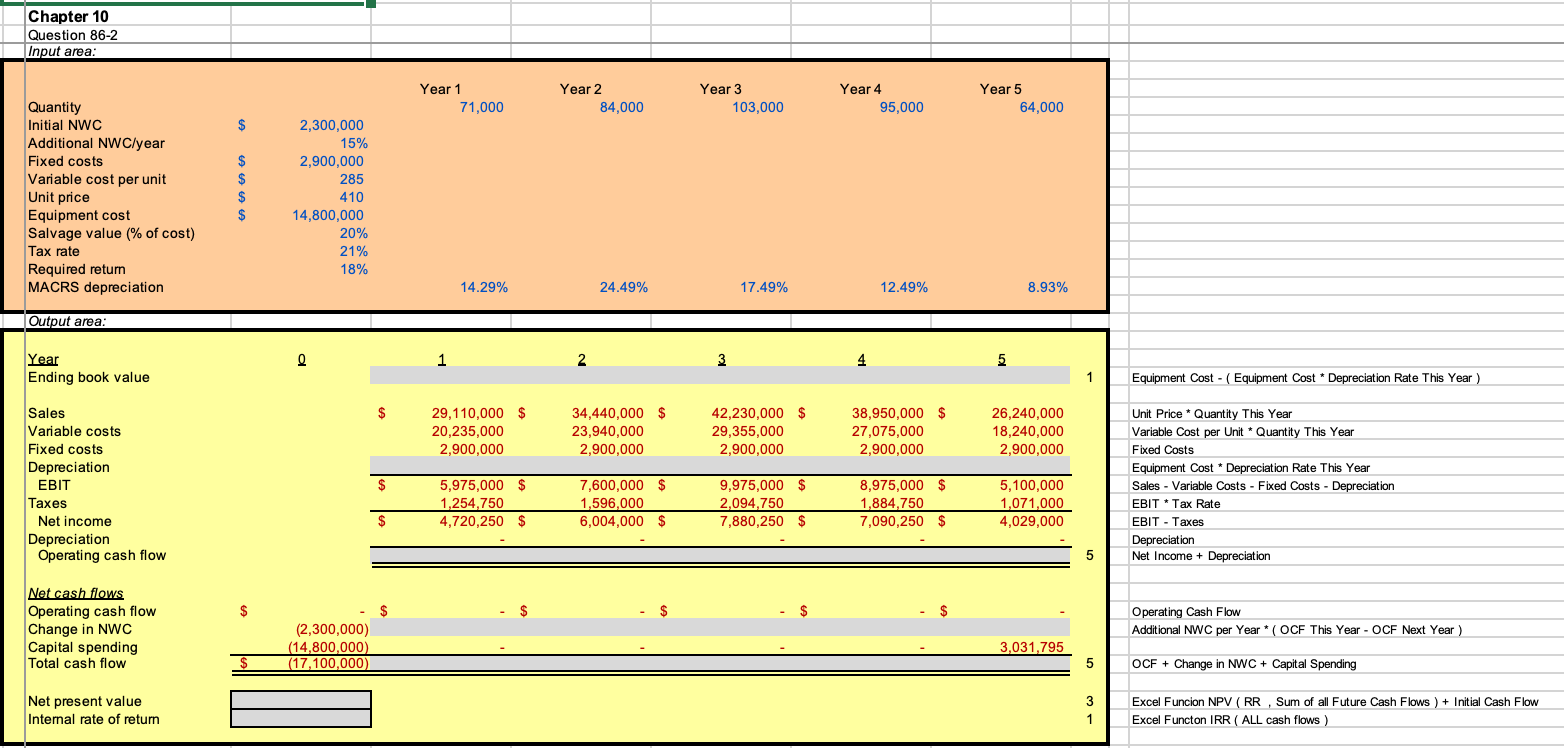Image resolution: width=1564 pixels, height=748 pixels.
Task: Select the Chapter 10 title cell
Action: pyautogui.click(x=68, y=16)
